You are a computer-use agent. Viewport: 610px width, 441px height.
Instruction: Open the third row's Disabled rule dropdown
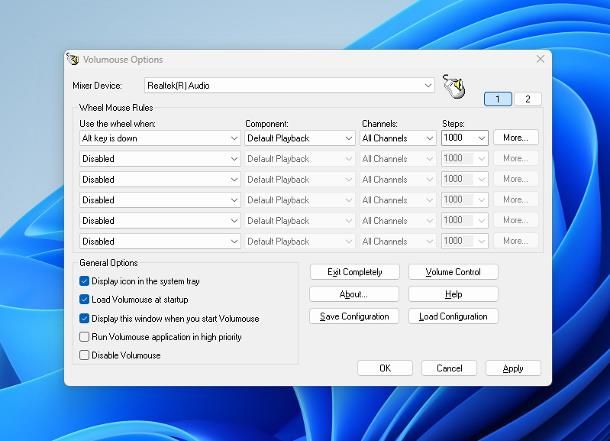point(160,180)
